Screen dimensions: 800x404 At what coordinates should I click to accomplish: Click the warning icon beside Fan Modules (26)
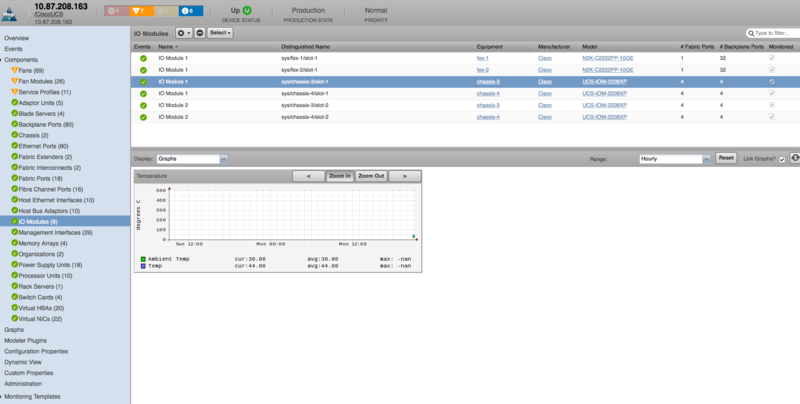tap(14, 81)
